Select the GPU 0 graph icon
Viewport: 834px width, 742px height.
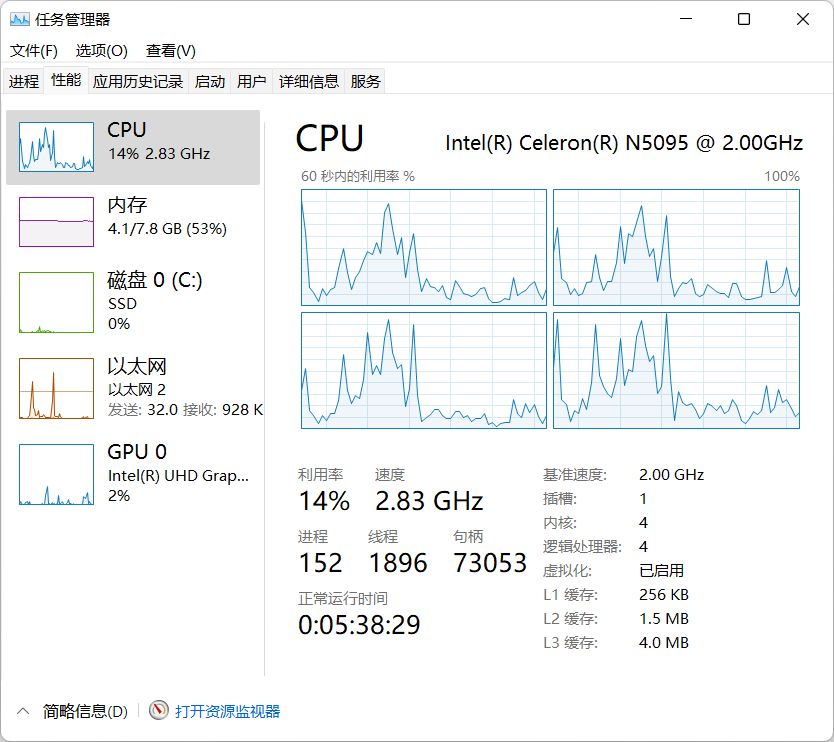pos(55,472)
